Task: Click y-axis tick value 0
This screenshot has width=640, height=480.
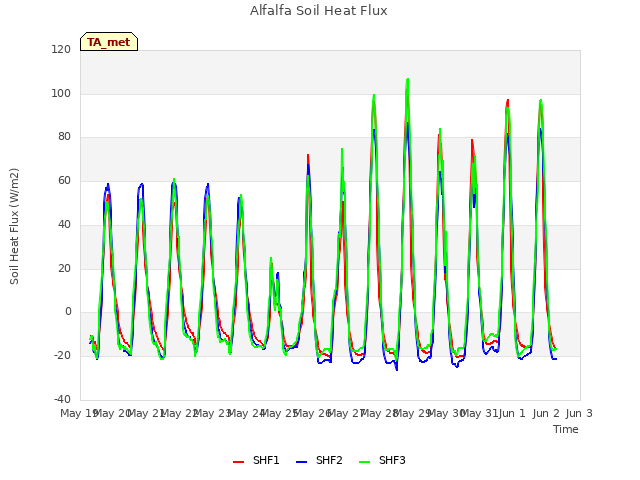Action: point(68,312)
